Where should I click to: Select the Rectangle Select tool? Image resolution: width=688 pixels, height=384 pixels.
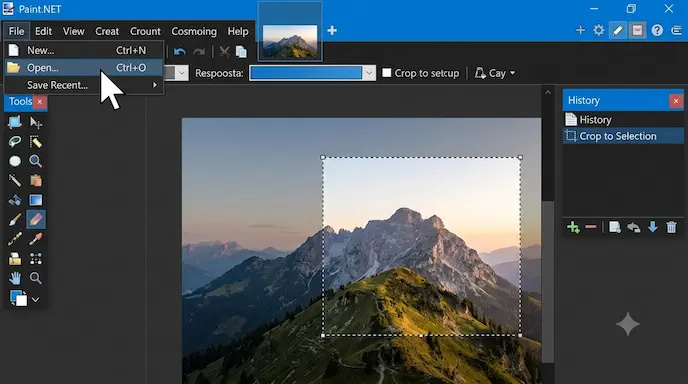(x=14, y=122)
